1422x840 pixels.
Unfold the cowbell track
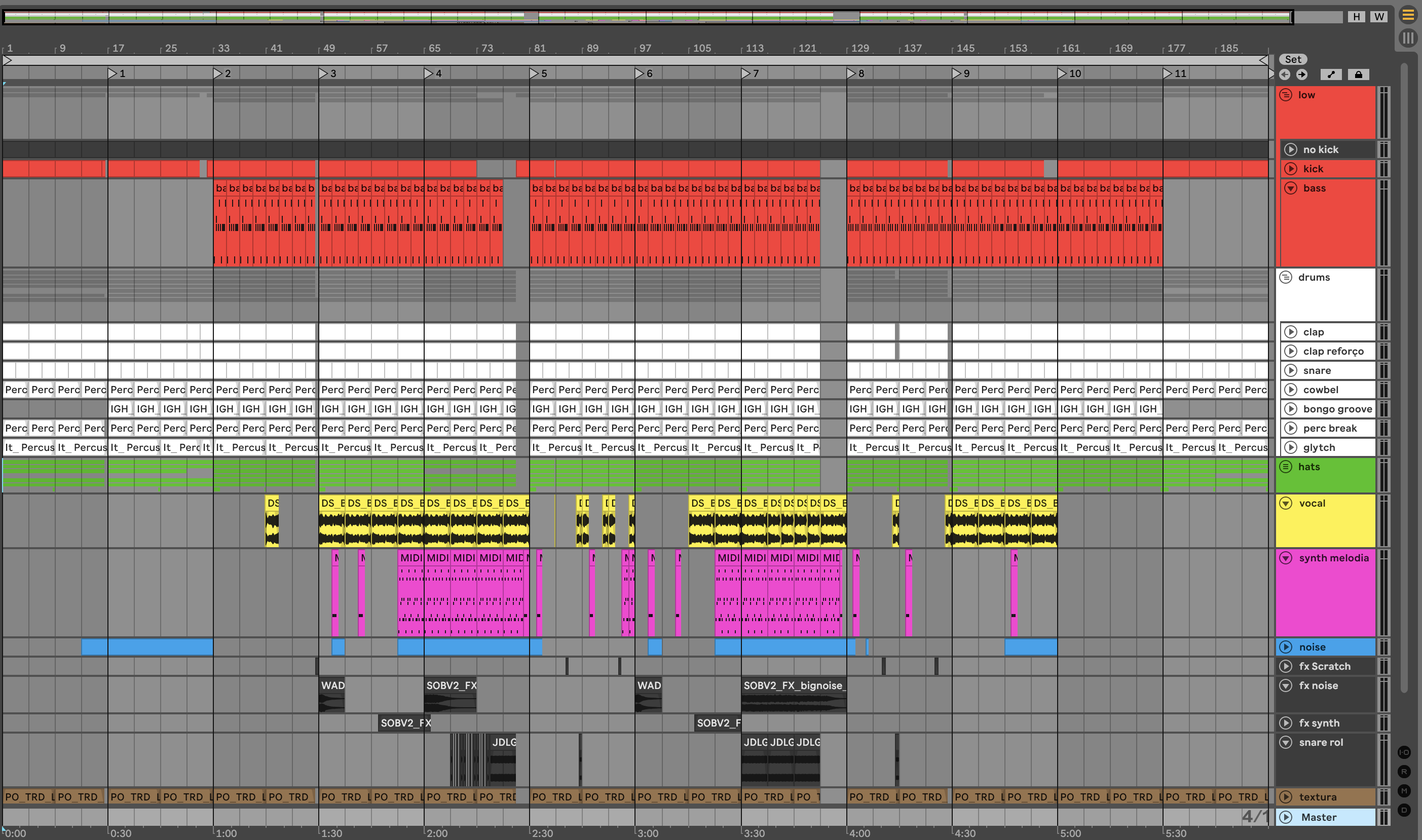(x=1291, y=390)
